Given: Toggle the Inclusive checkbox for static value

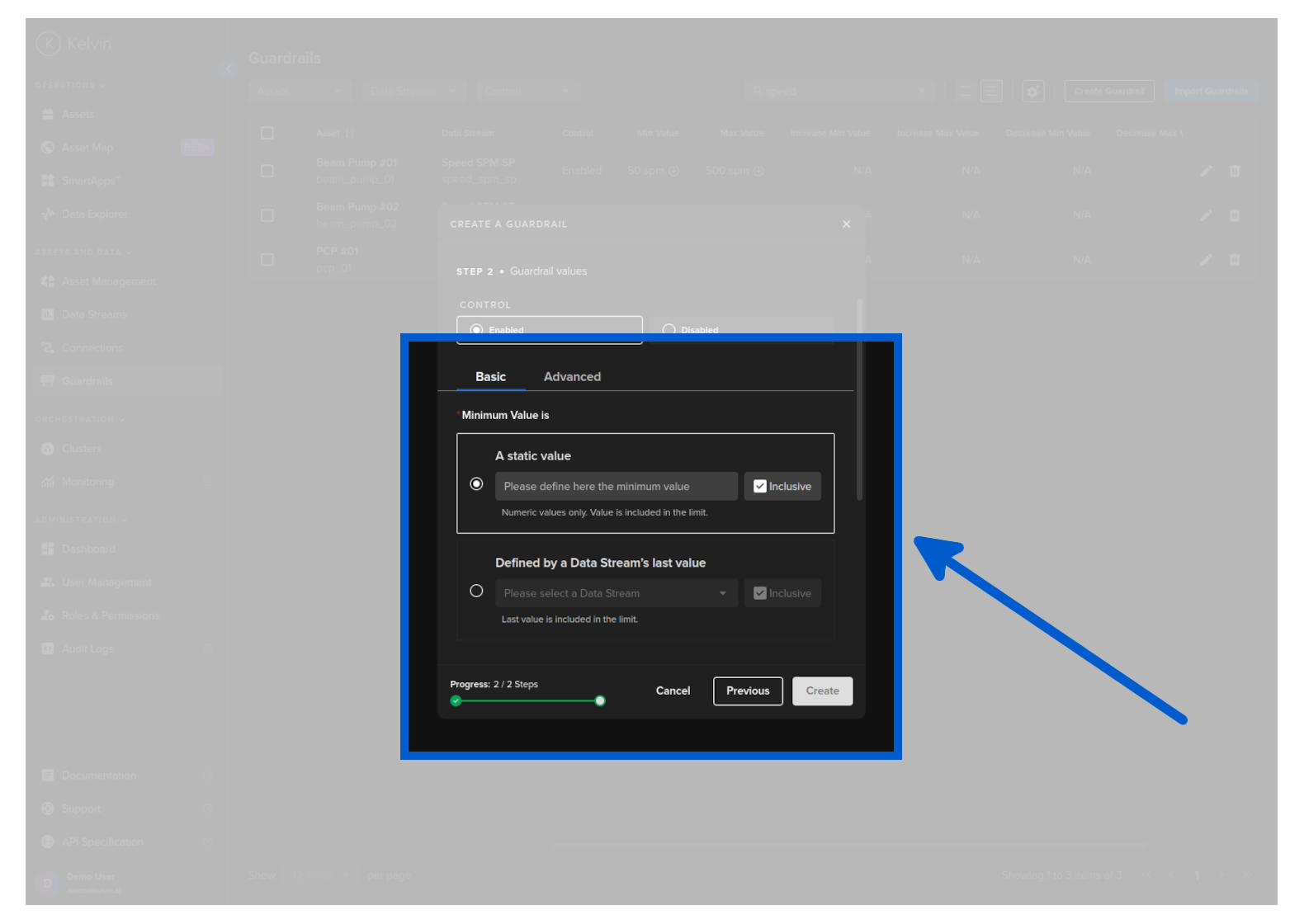Looking at the screenshot, I should click(760, 487).
